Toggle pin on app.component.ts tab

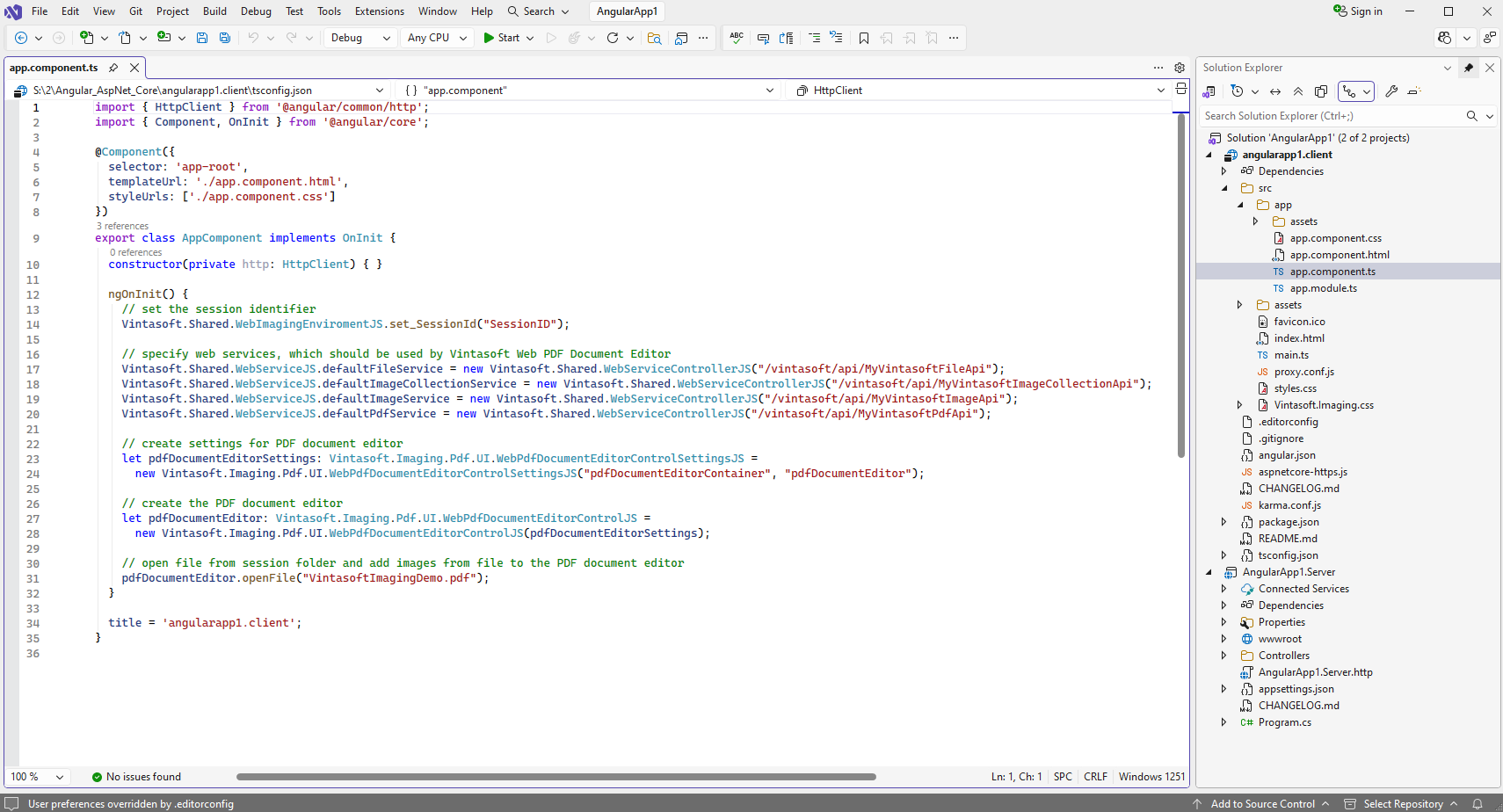pos(113,68)
